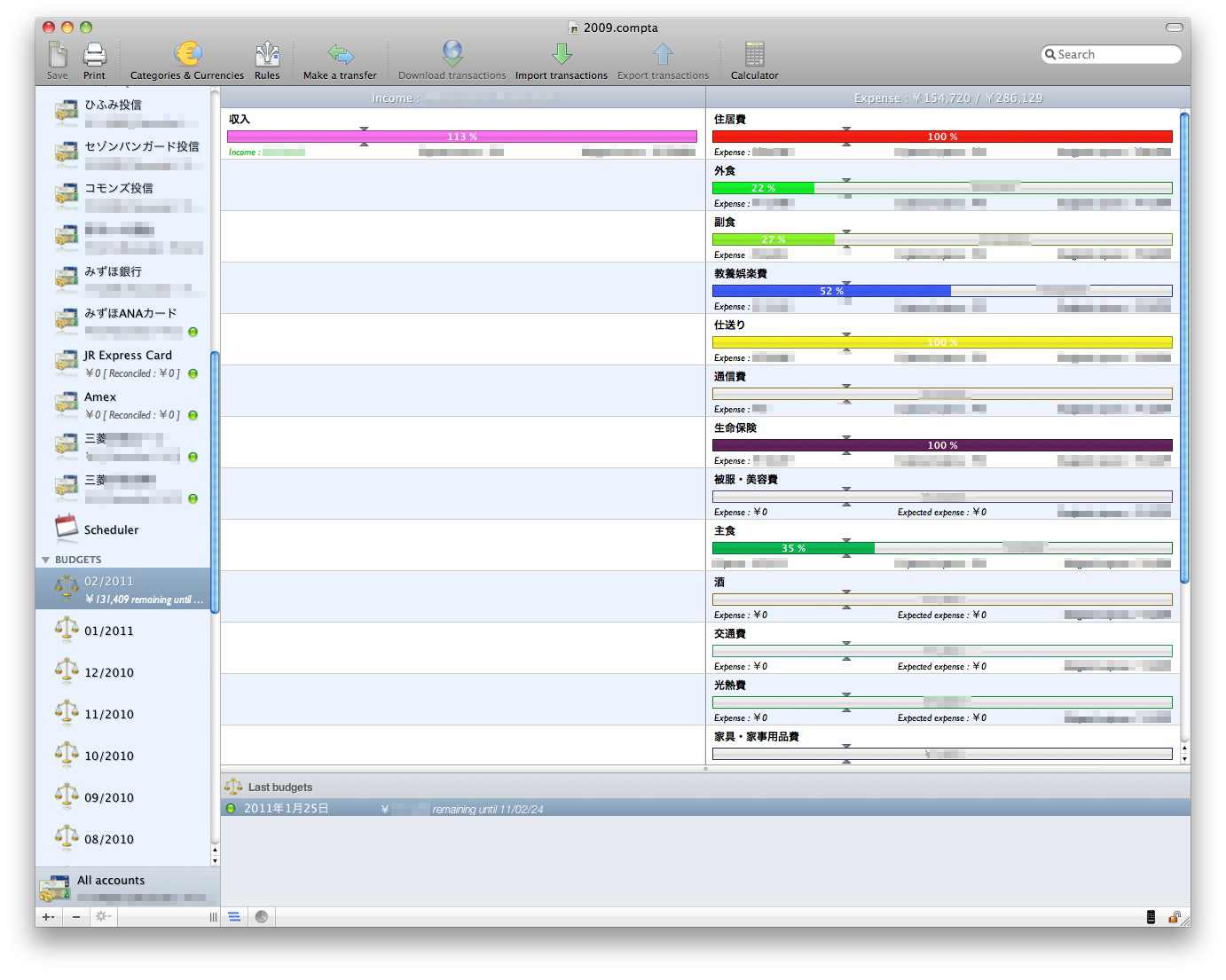Image resolution: width=1226 pixels, height=980 pixels.
Task: Open the Rules editor
Action: click(267, 56)
